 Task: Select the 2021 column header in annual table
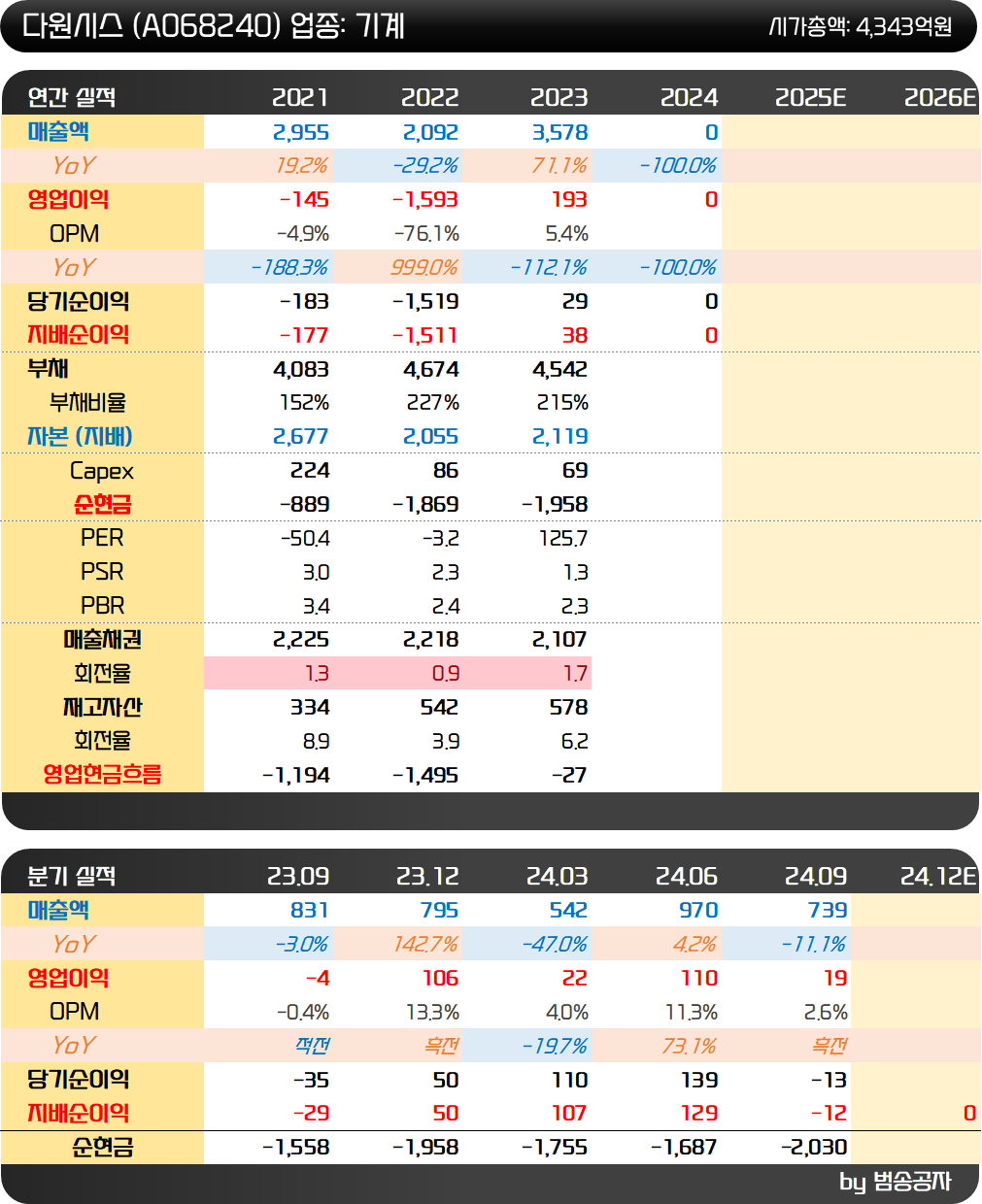300,97
